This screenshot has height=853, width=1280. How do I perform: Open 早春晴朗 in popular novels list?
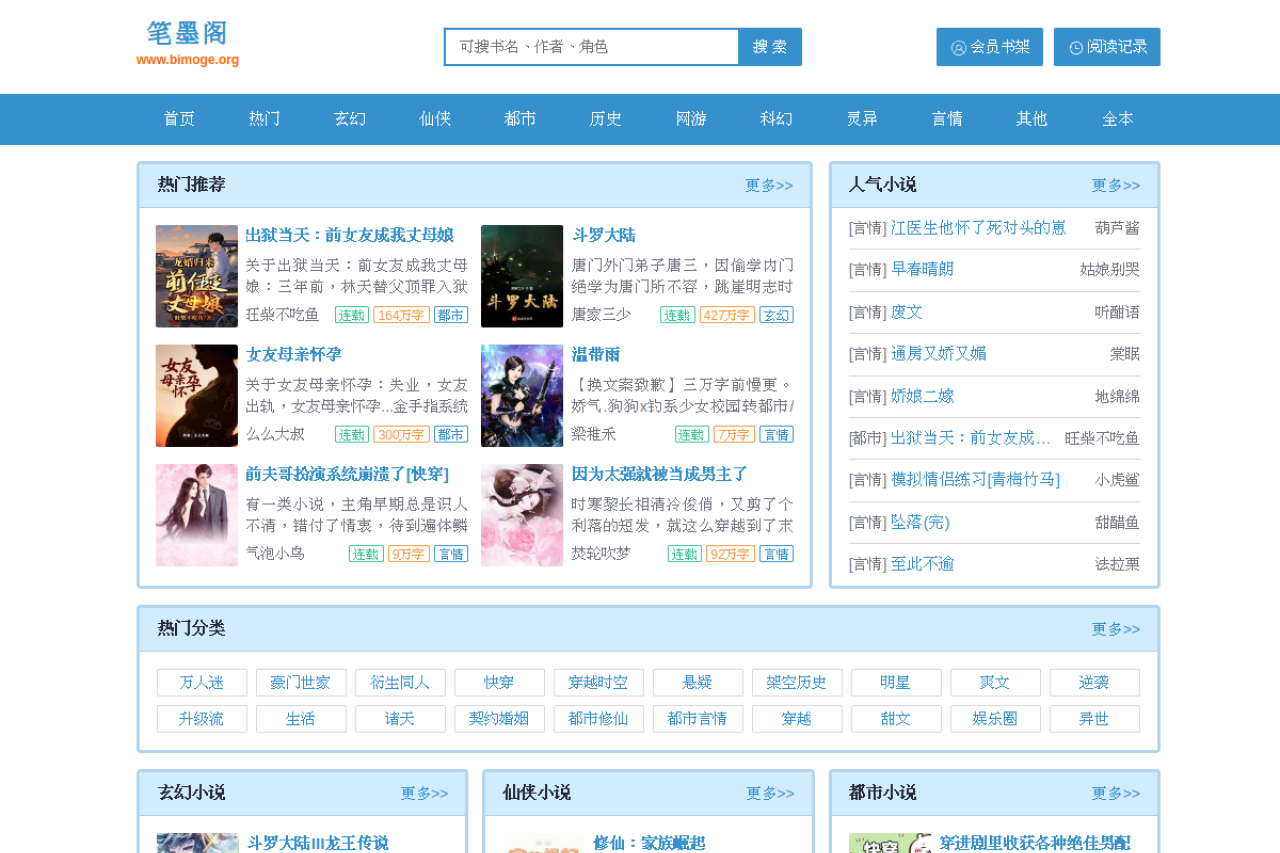[922, 269]
